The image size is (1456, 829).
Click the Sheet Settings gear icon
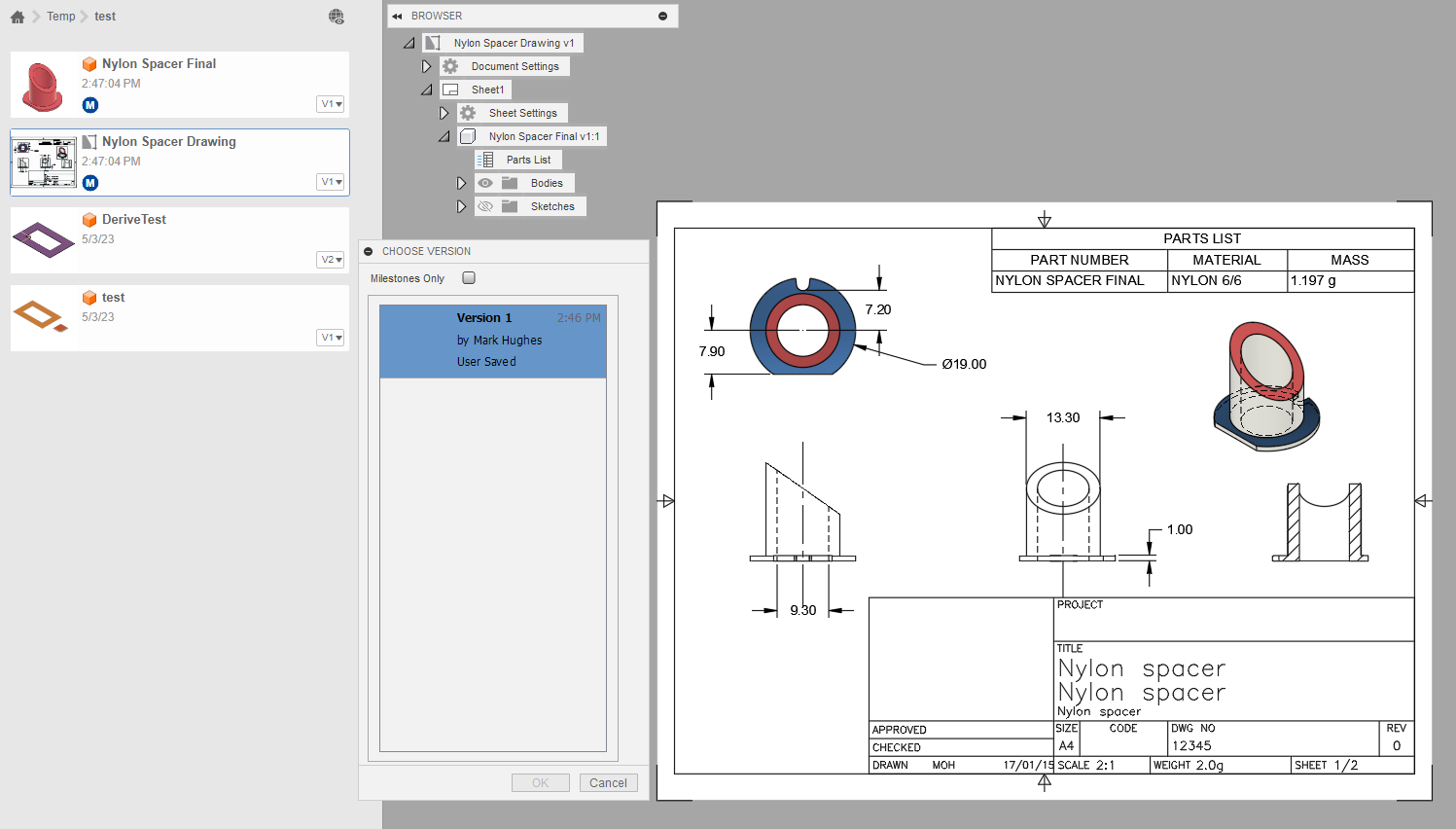[x=468, y=113]
